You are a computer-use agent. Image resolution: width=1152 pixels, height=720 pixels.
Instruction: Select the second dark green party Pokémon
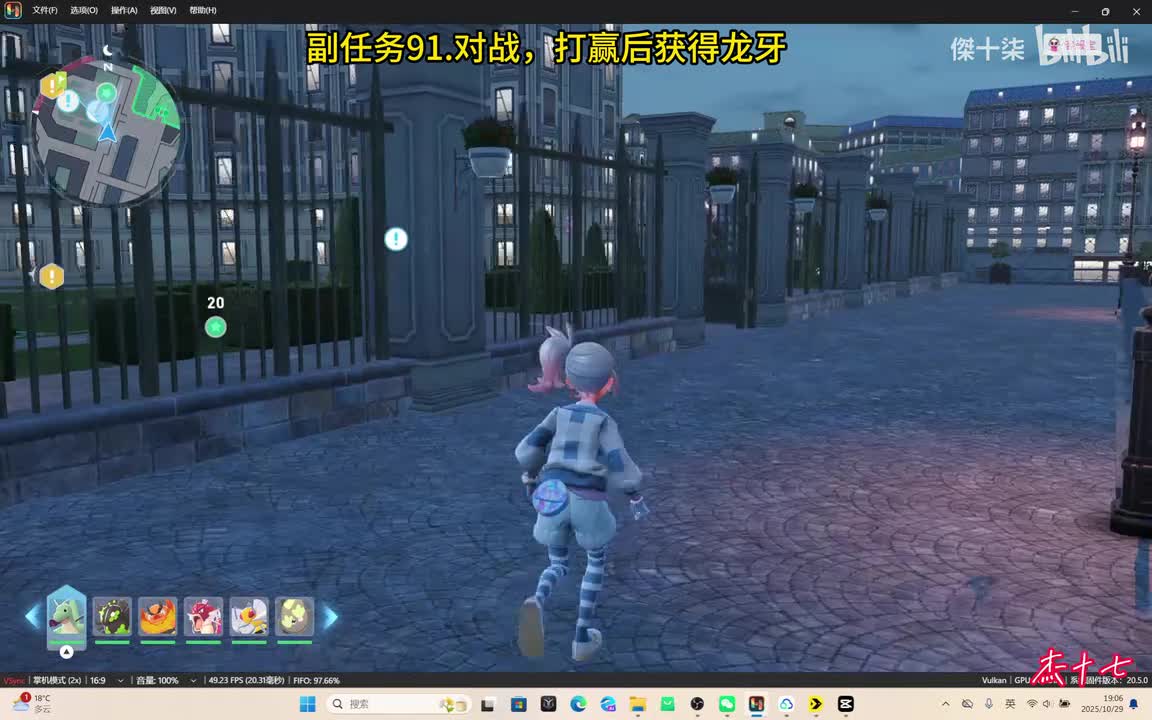coord(112,616)
